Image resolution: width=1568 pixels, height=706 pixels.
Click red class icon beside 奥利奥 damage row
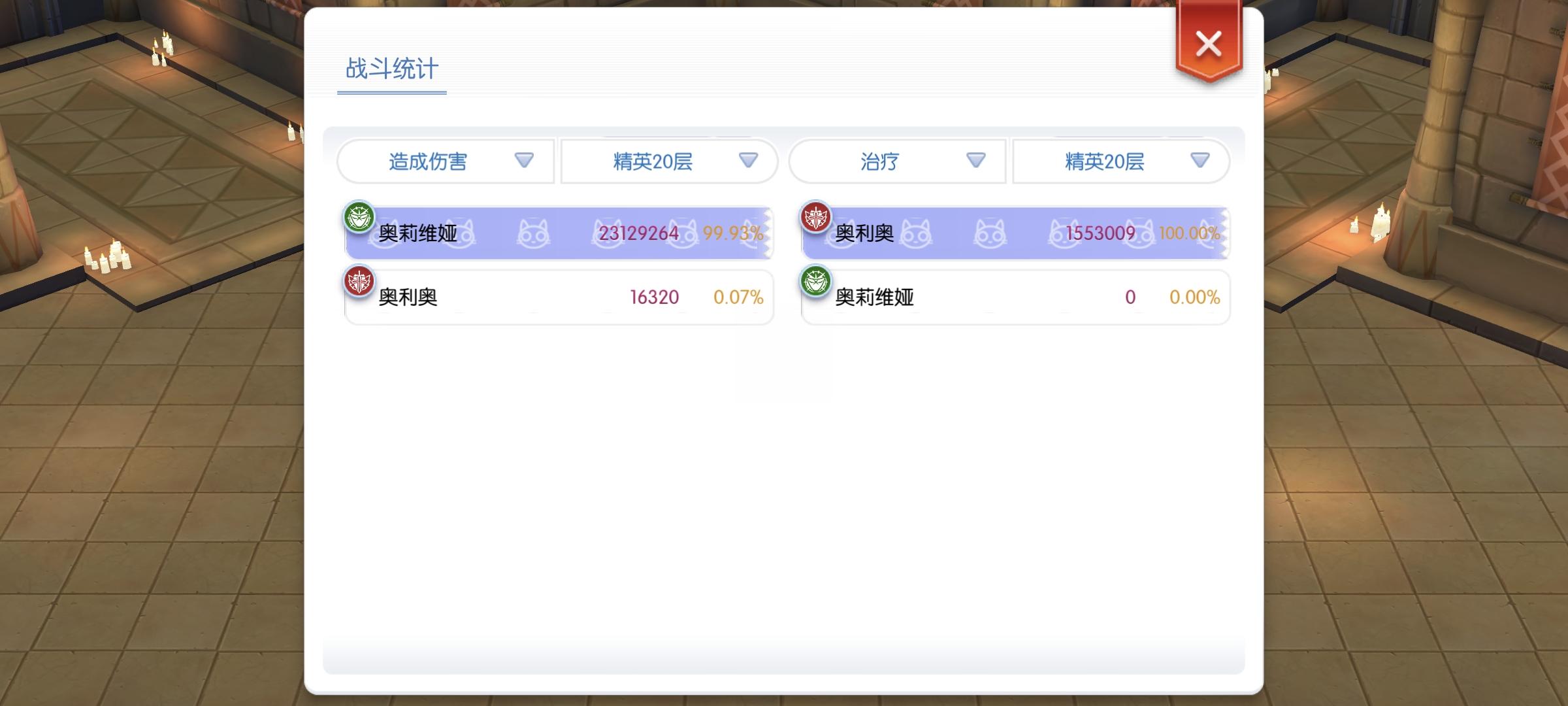coord(359,282)
